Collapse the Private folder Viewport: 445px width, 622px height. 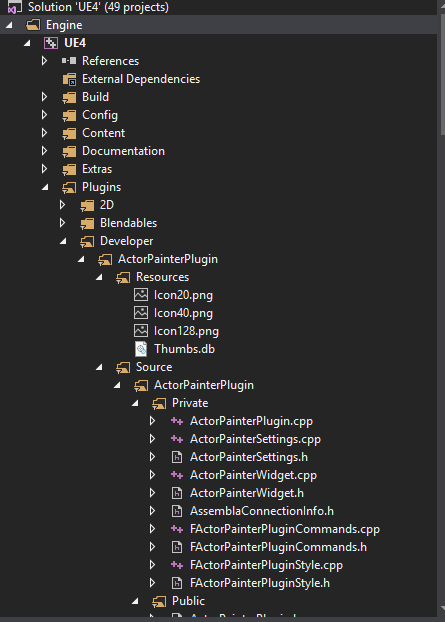pos(135,403)
